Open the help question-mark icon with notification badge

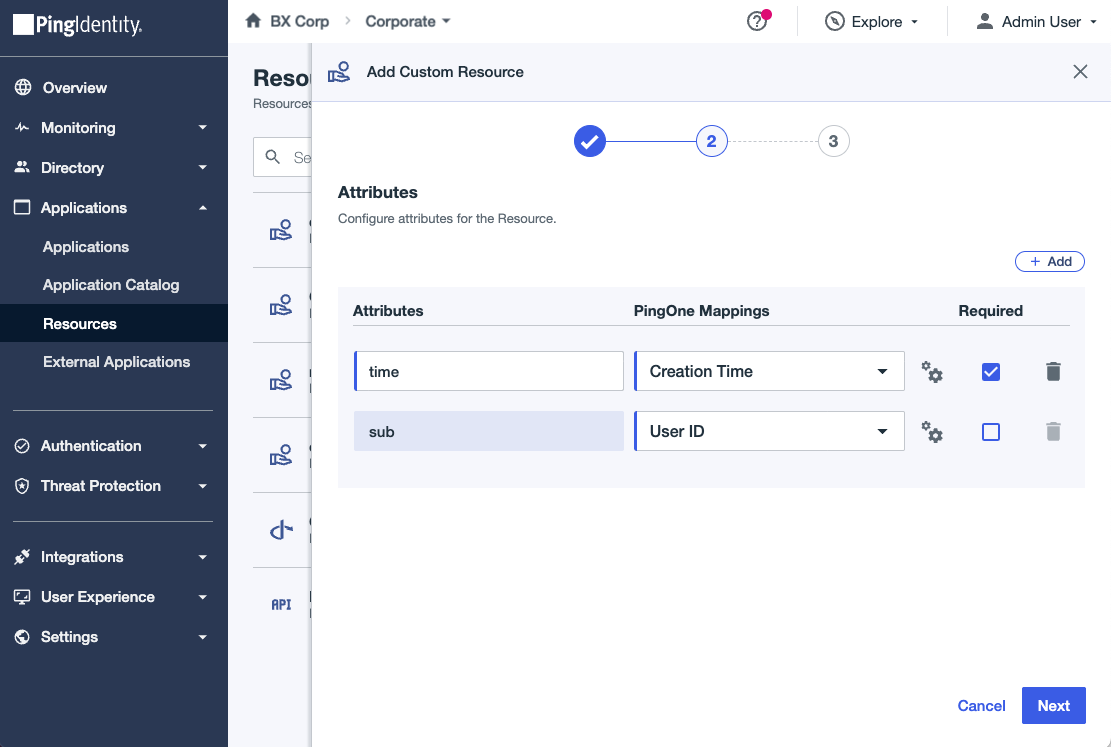point(757,20)
